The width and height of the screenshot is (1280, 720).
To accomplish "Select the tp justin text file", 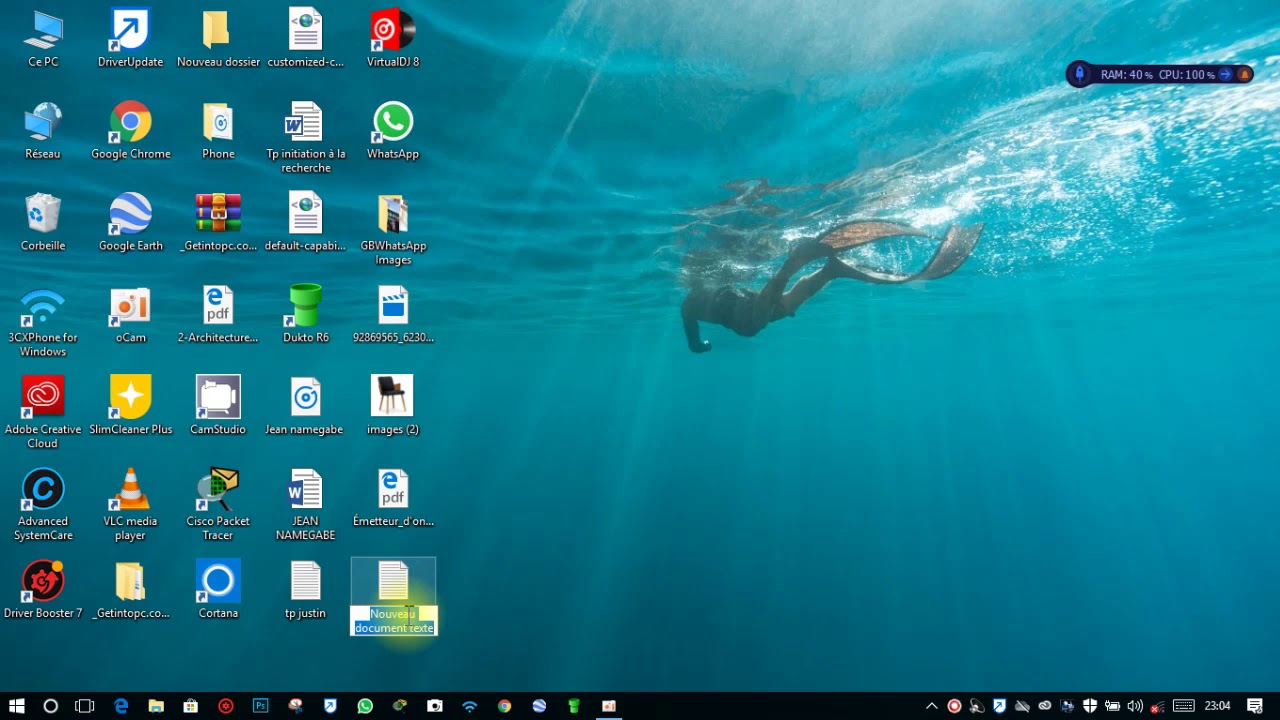I will [306, 591].
